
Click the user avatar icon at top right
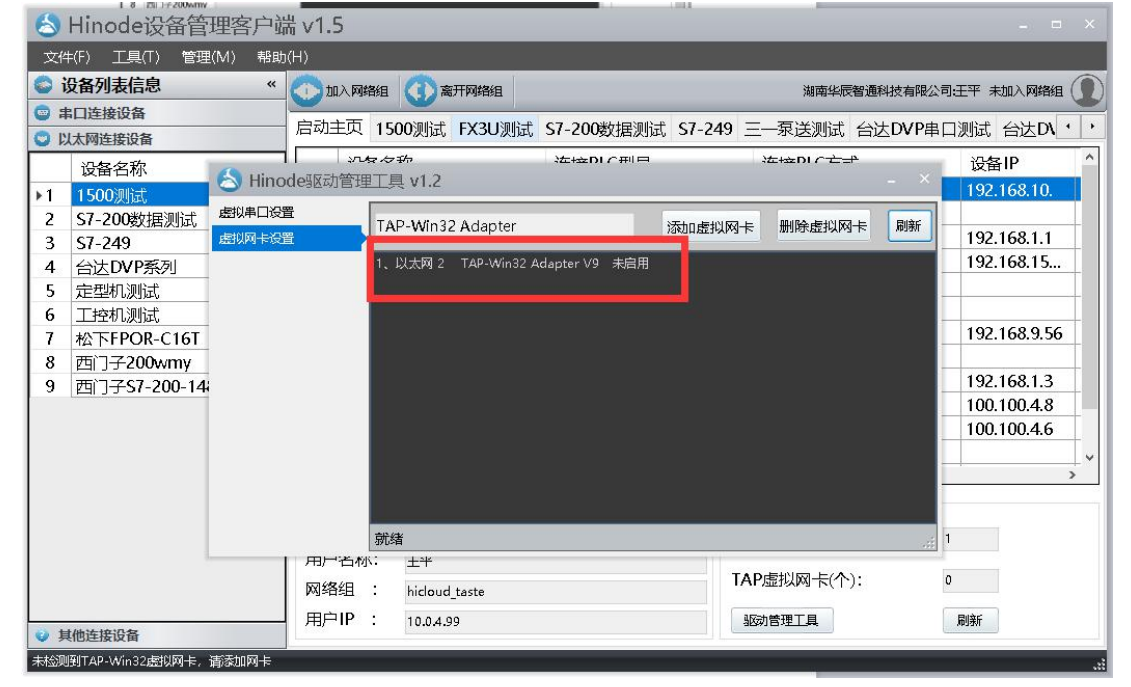1086,91
